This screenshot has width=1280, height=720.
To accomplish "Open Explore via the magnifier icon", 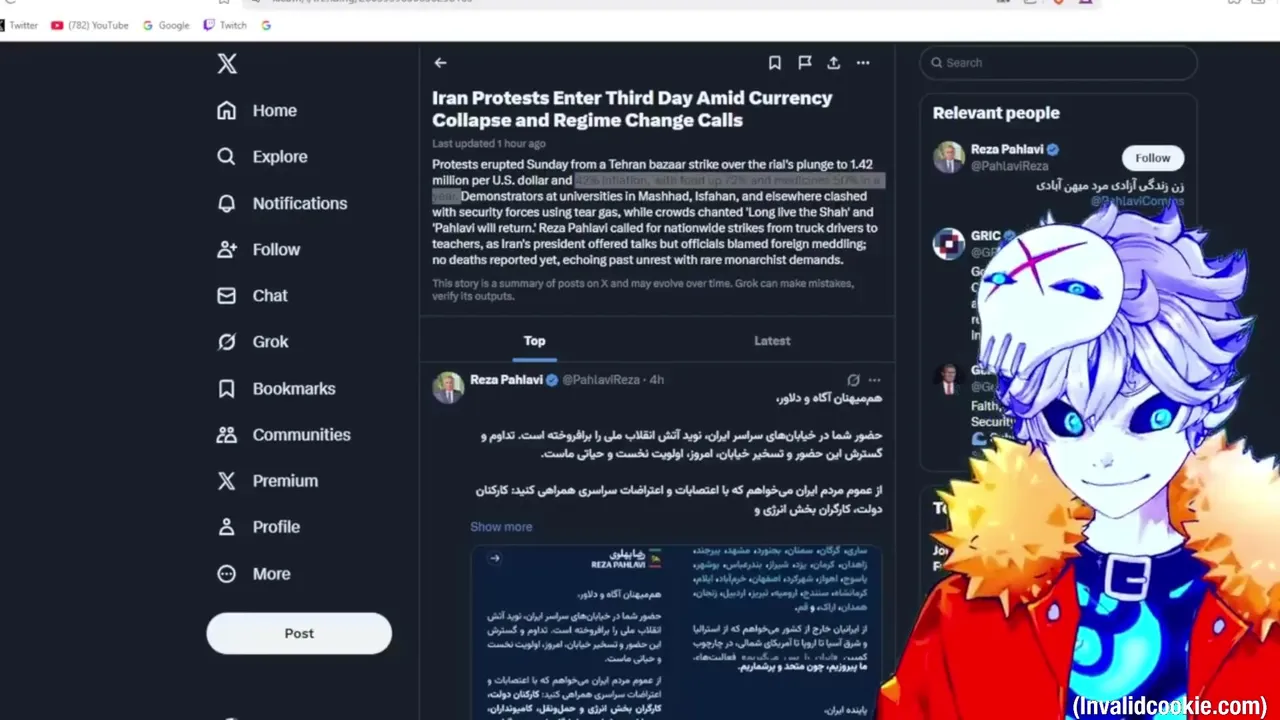I will 227,157.
